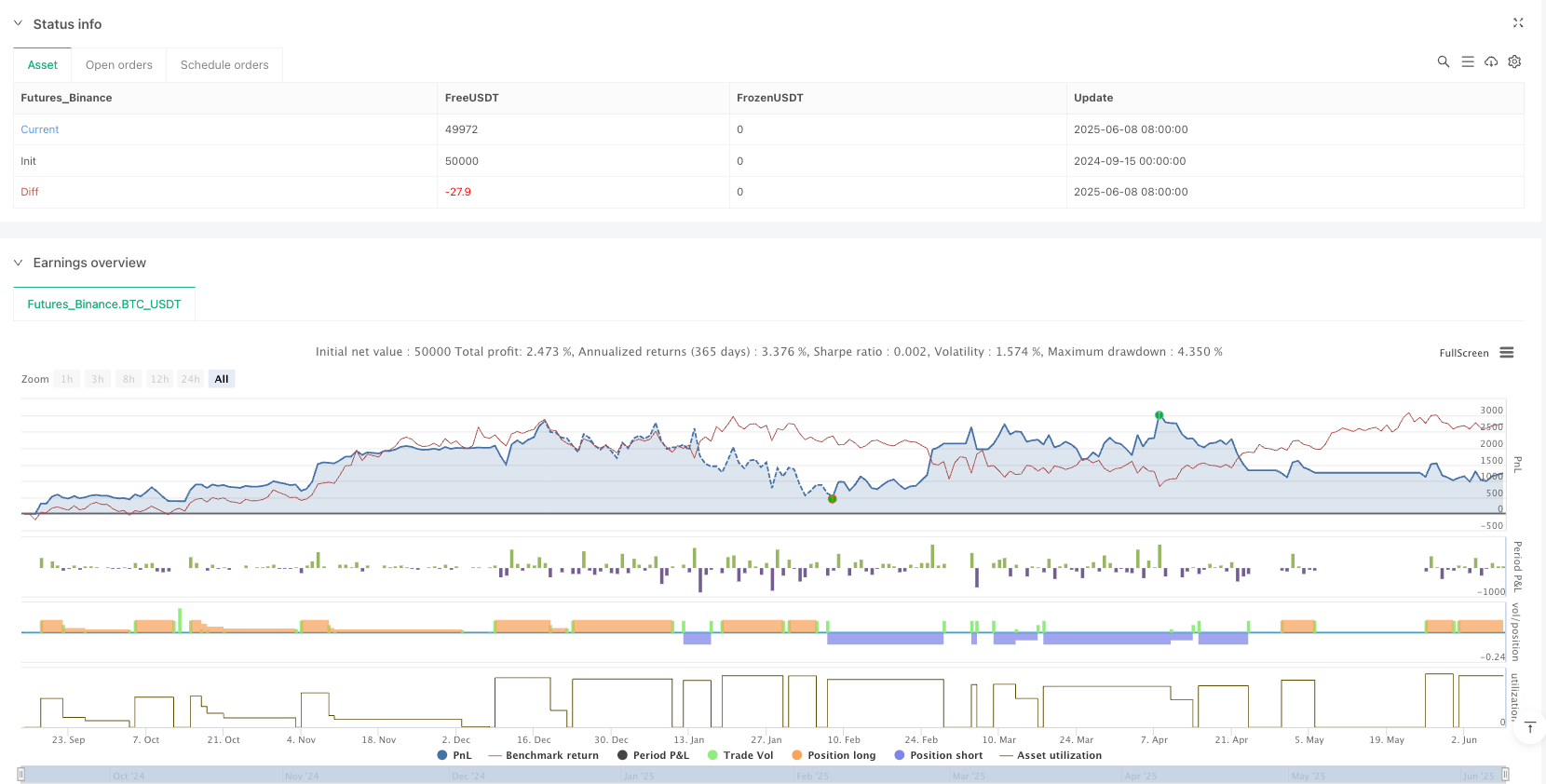This screenshot has width=1546, height=784.
Task: Hide the Benchmark return legend series
Action: click(544, 755)
